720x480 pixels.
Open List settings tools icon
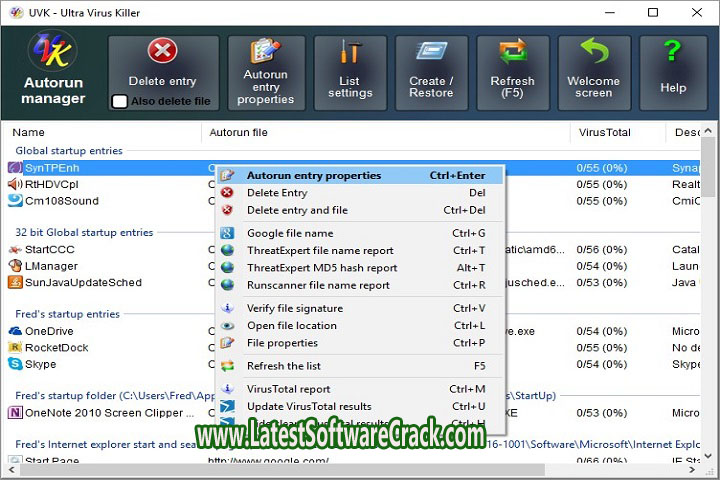pyautogui.click(x=350, y=51)
